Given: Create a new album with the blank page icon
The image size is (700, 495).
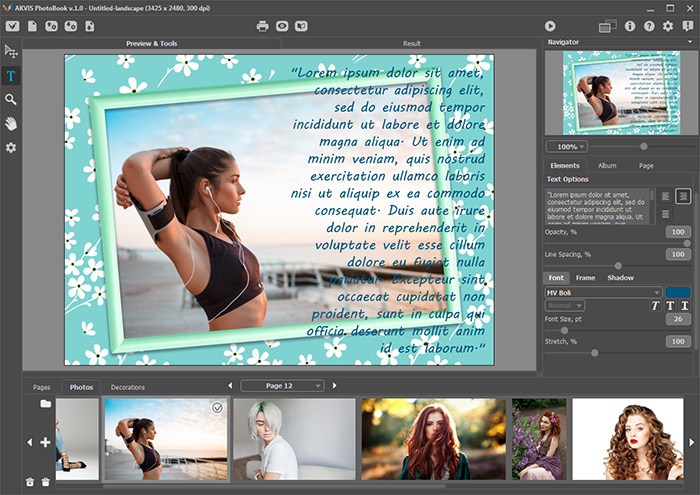Looking at the screenshot, I should point(32,26).
